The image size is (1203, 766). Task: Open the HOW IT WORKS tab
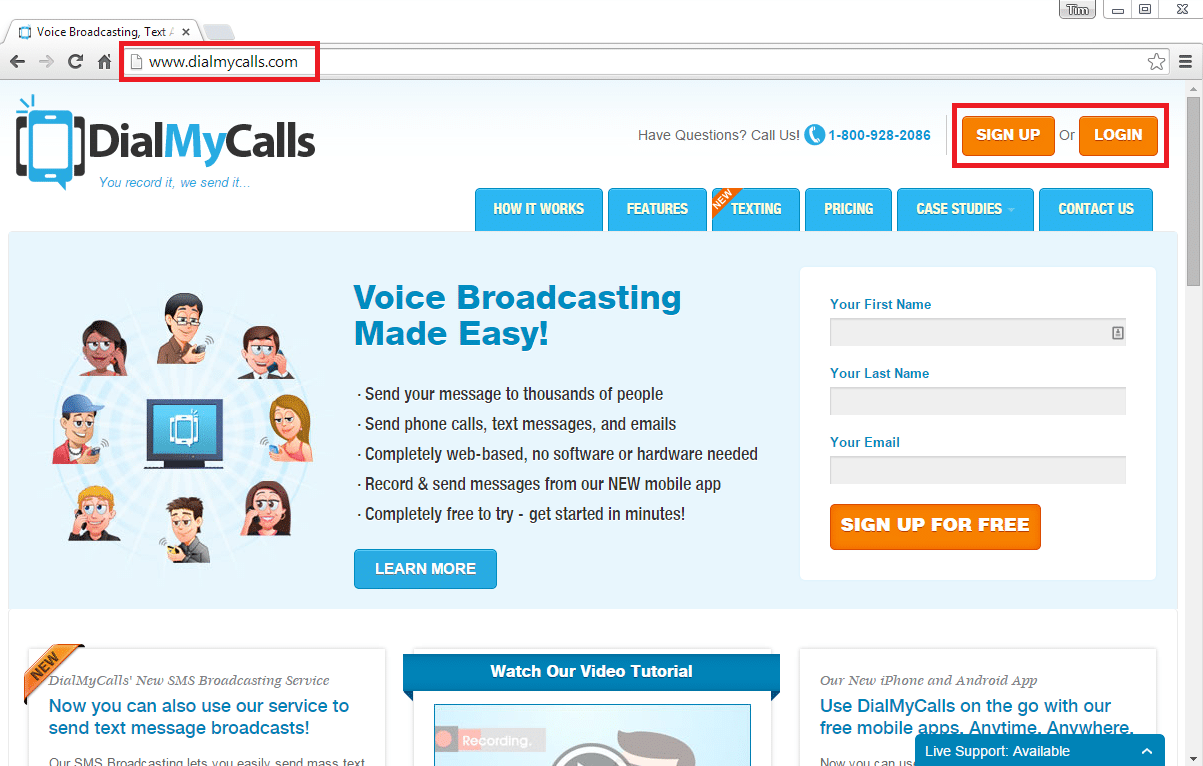click(539, 209)
